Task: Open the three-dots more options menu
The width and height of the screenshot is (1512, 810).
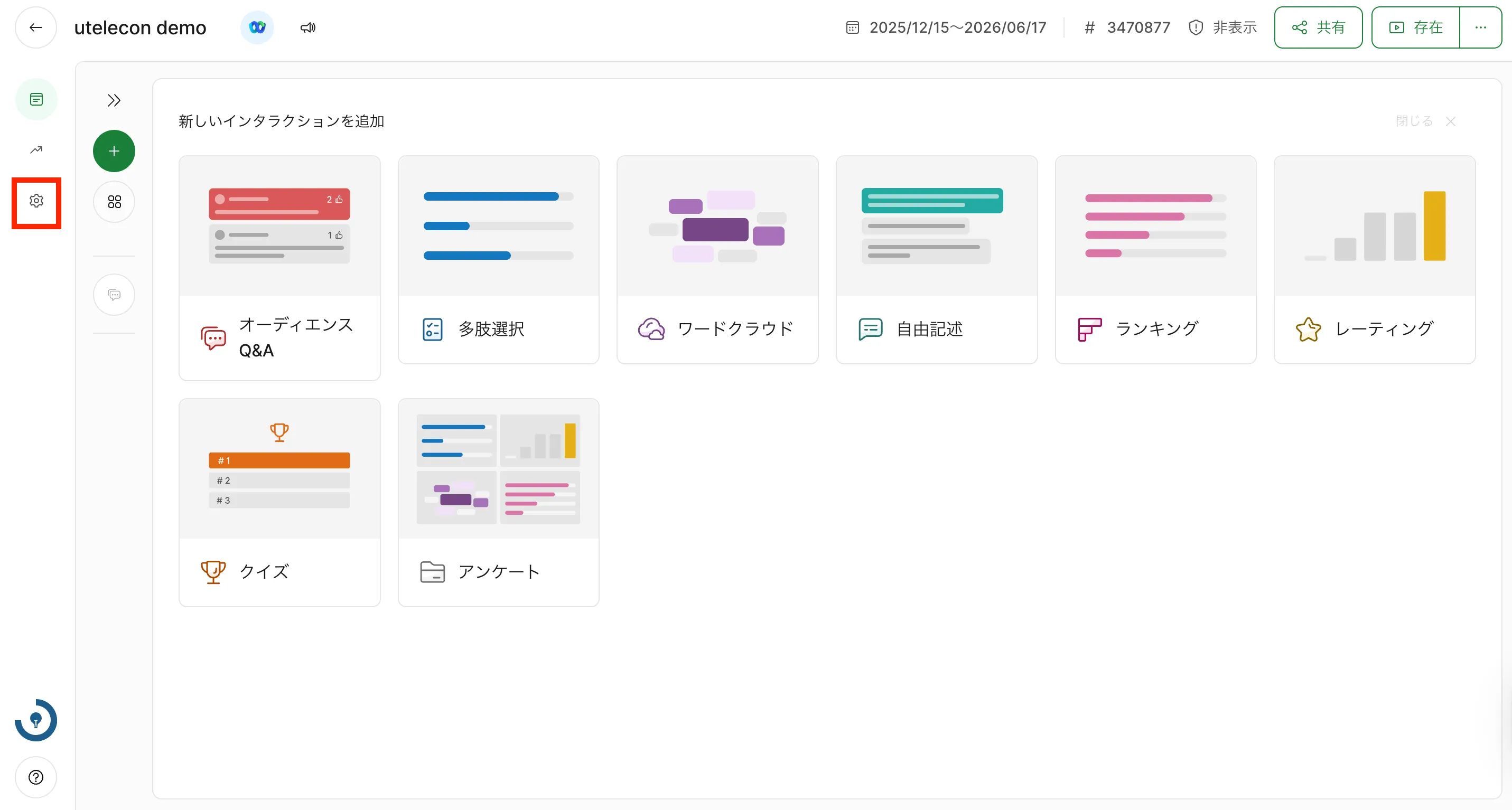Action: pyautogui.click(x=1480, y=27)
